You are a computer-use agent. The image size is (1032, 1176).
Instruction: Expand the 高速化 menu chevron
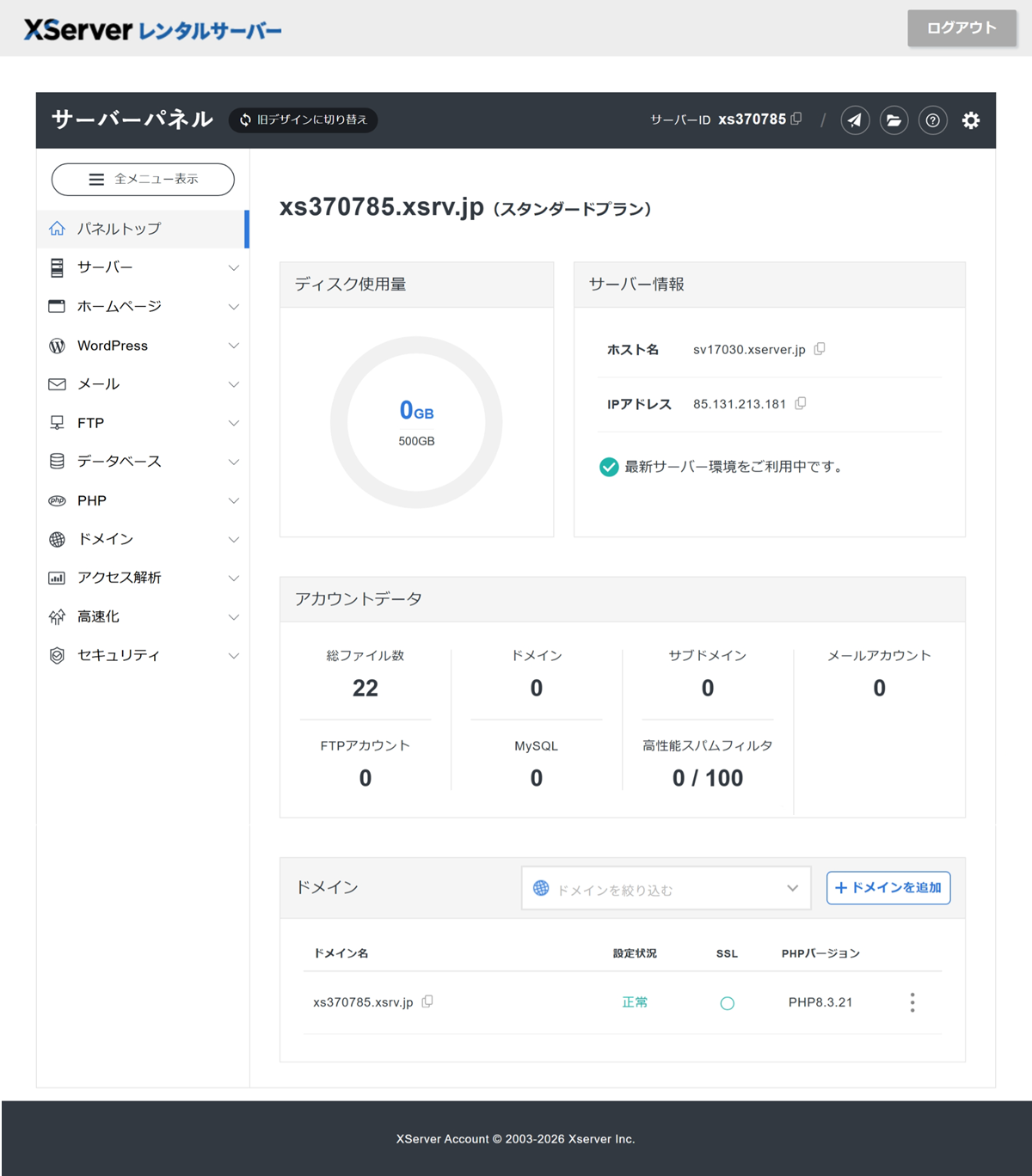[x=233, y=616]
